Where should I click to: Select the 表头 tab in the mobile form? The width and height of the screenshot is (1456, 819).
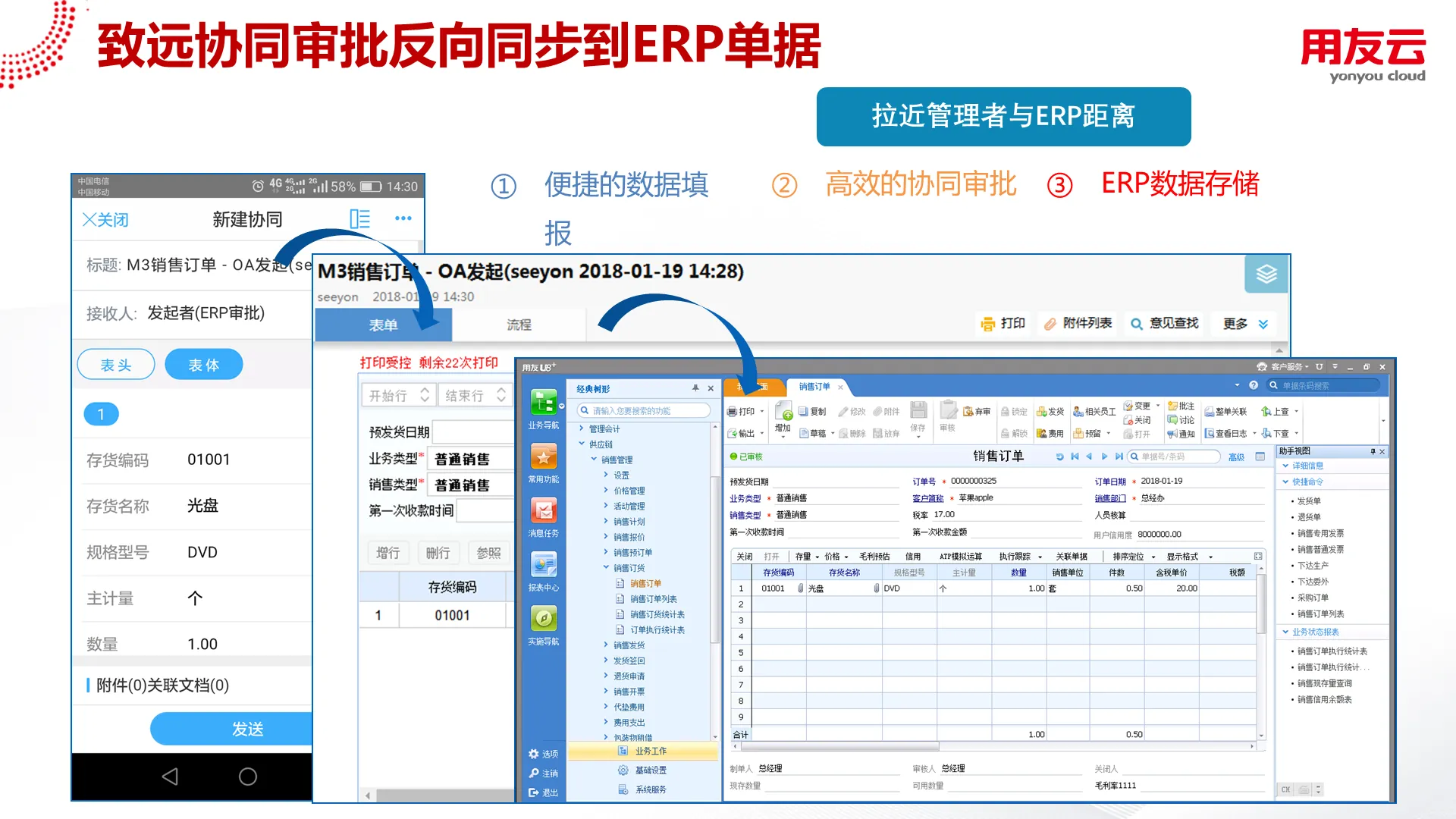click(x=116, y=365)
